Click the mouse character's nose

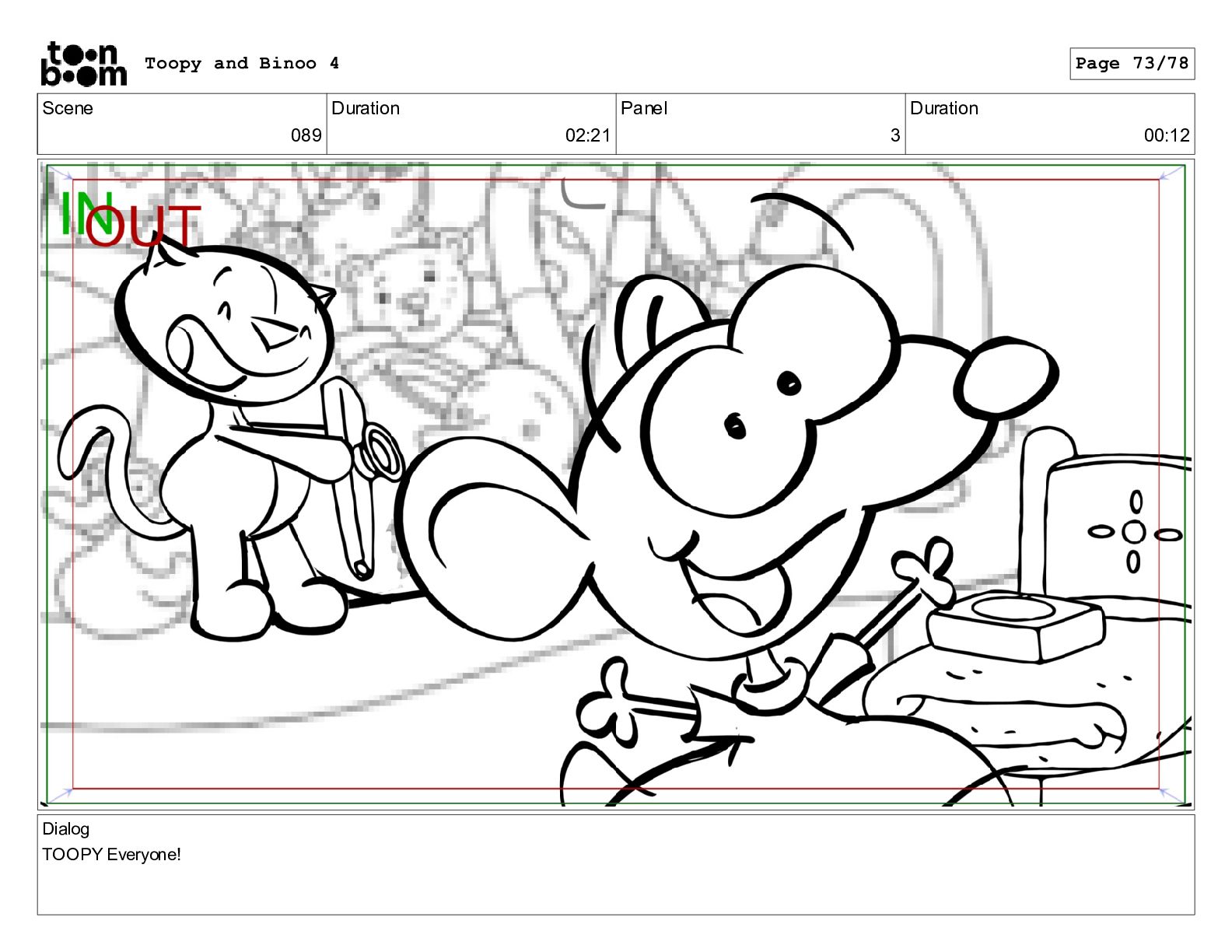coord(1009,377)
